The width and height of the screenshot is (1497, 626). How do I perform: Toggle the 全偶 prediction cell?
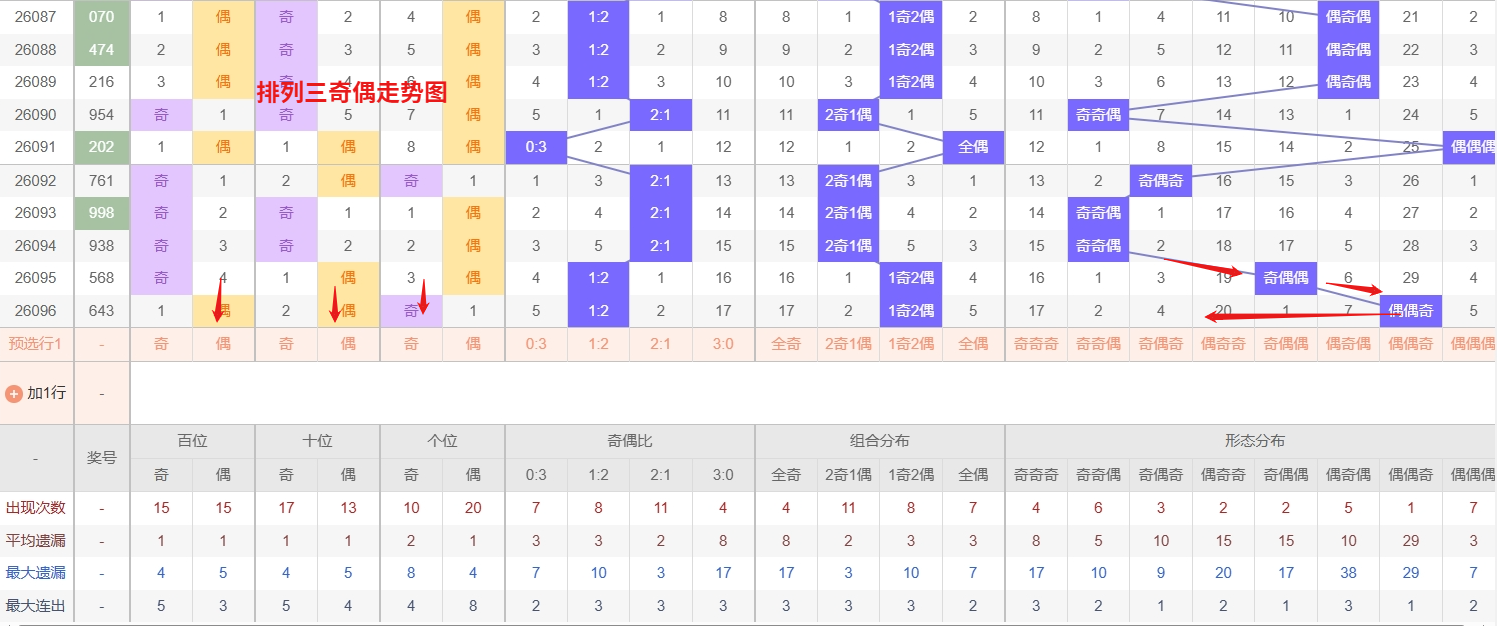[973, 343]
